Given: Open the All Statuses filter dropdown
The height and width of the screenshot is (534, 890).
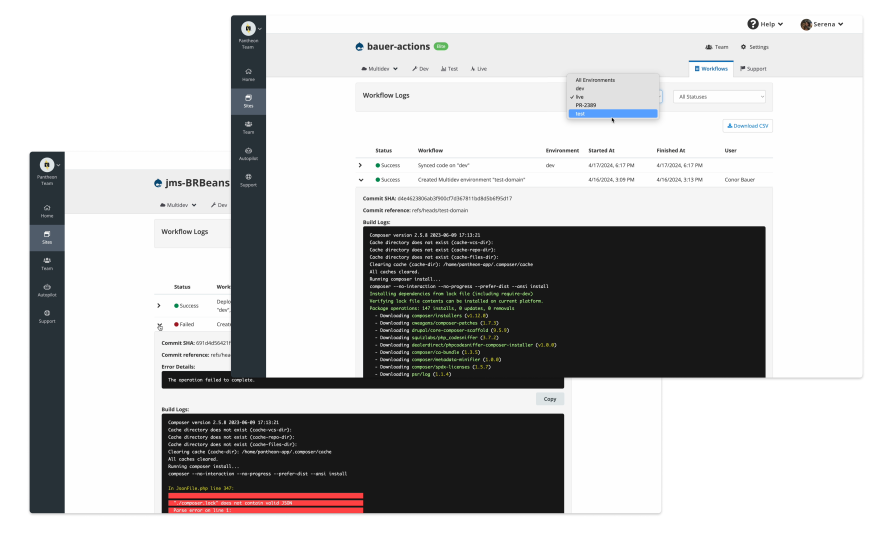Looking at the screenshot, I should pos(719,97).
